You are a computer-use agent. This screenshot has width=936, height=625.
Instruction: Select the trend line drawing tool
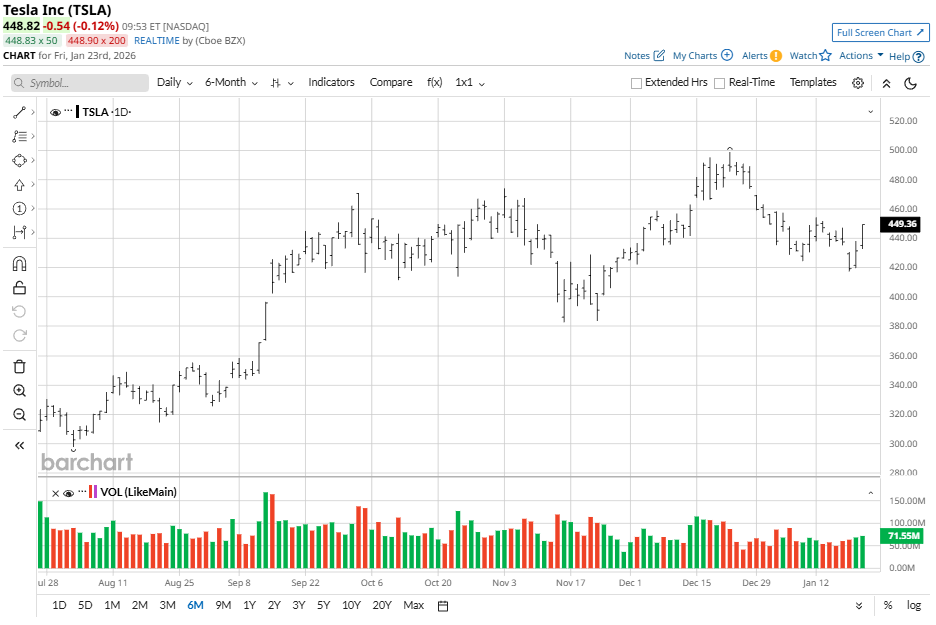(x=19, y=112)
